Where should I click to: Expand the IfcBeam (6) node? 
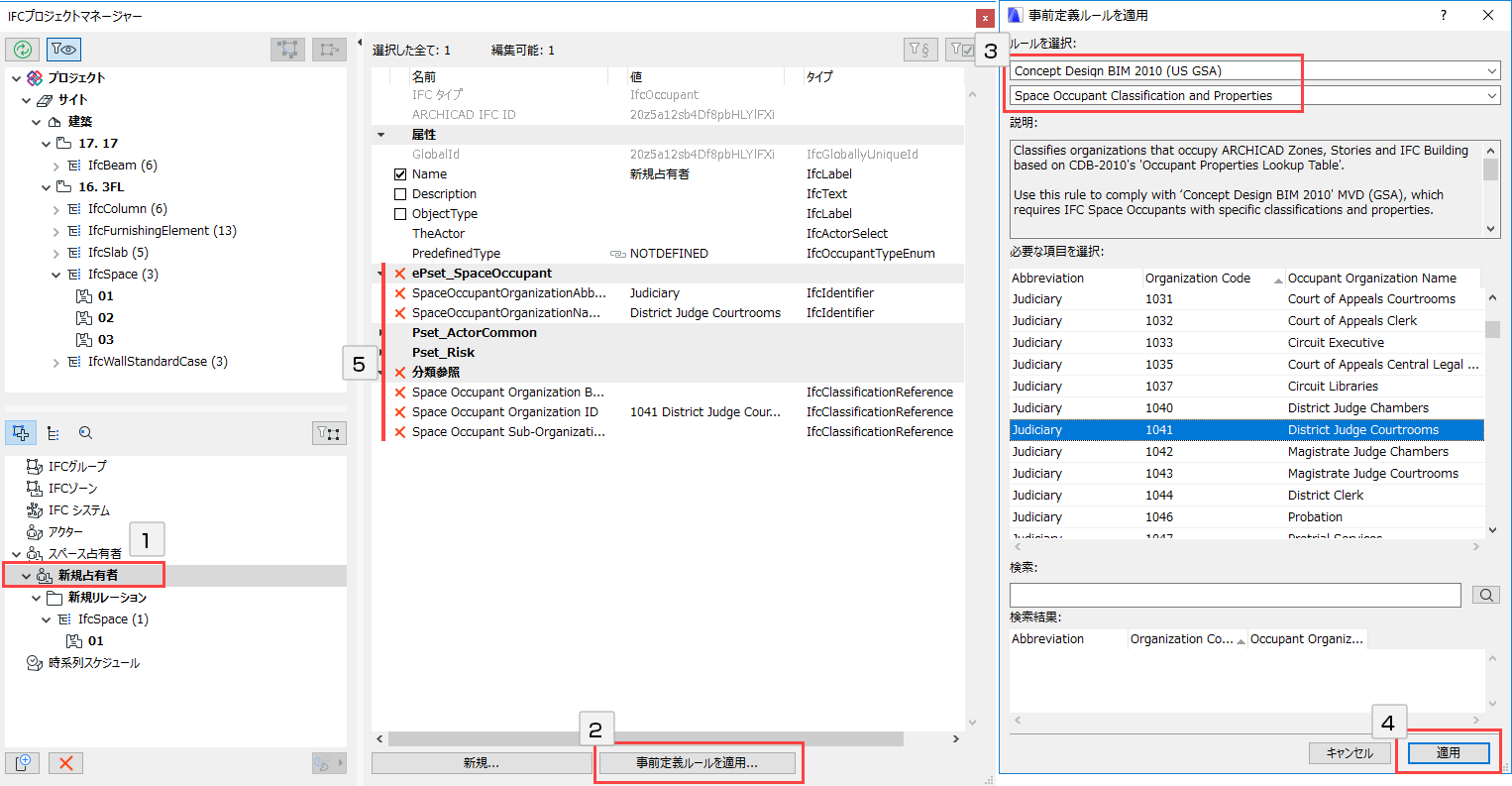pos(56,166)
